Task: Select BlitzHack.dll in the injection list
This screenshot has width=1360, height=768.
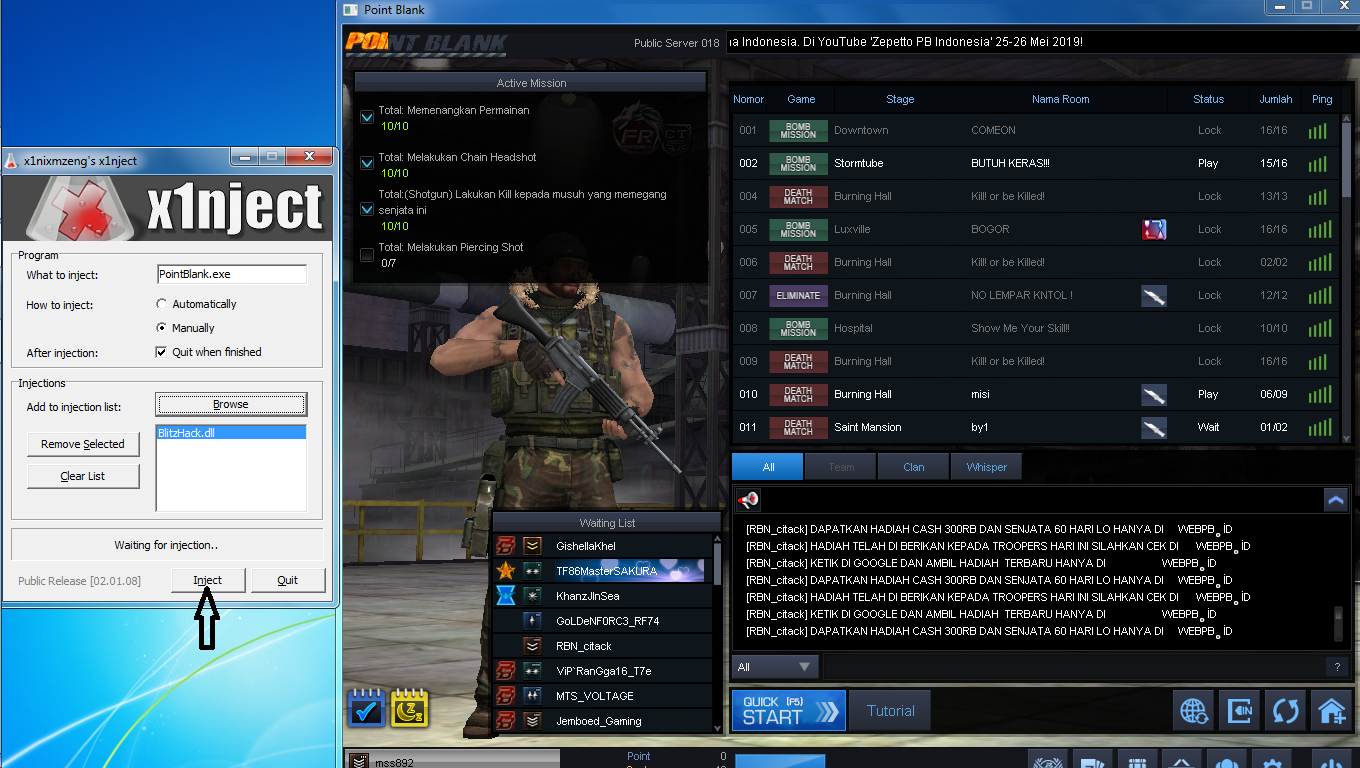Action: (x=231, y=433)
